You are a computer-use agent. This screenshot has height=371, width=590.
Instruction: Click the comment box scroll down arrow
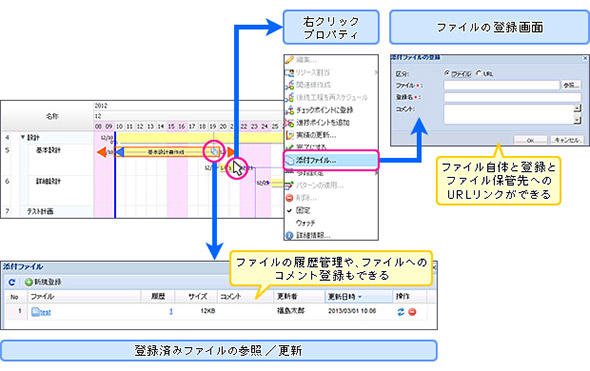coord(578,120)
